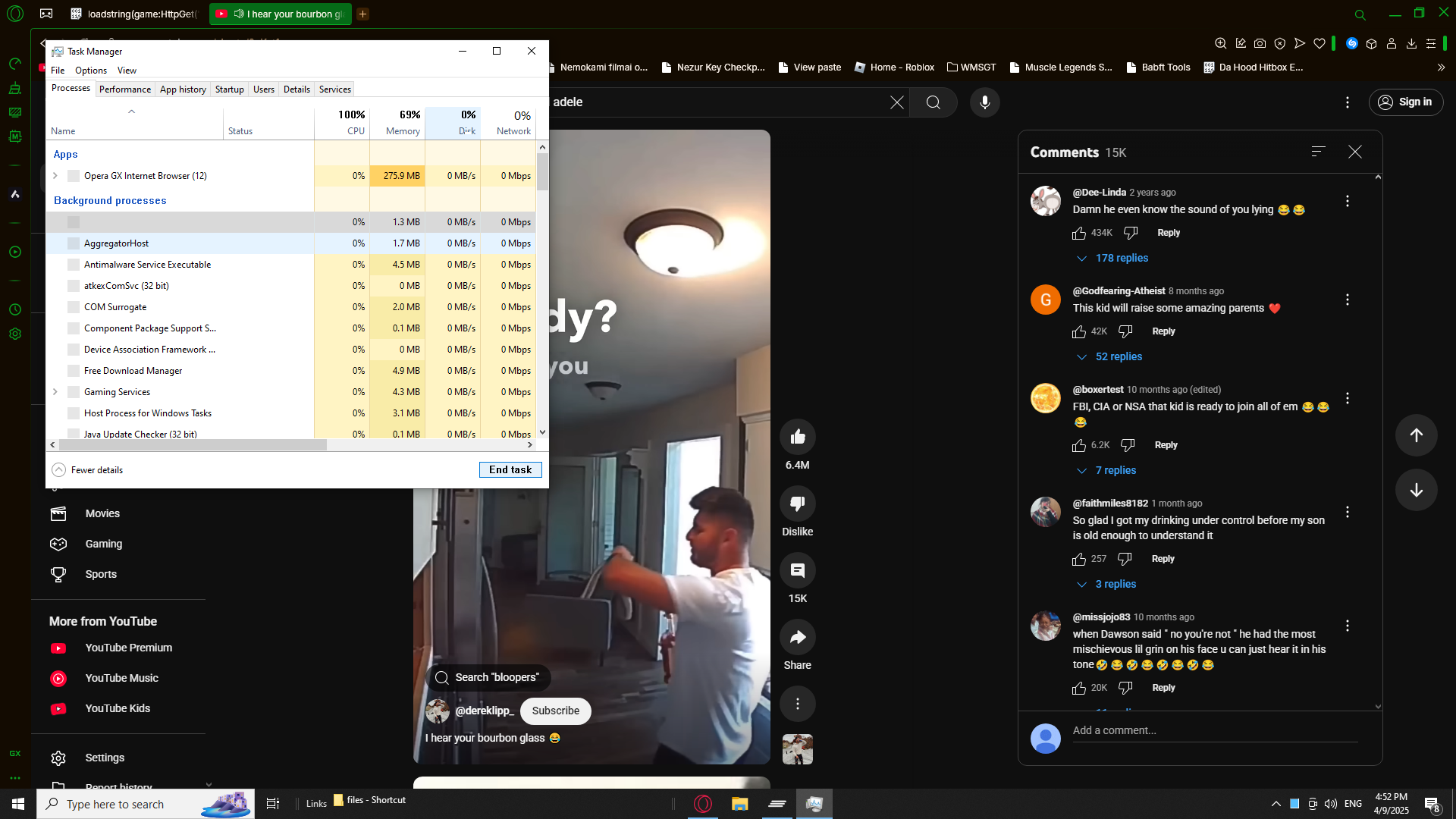Open Opera extensions cube icon
1456x819 pixels.
pyautogui.click(x=1371, y=44)
